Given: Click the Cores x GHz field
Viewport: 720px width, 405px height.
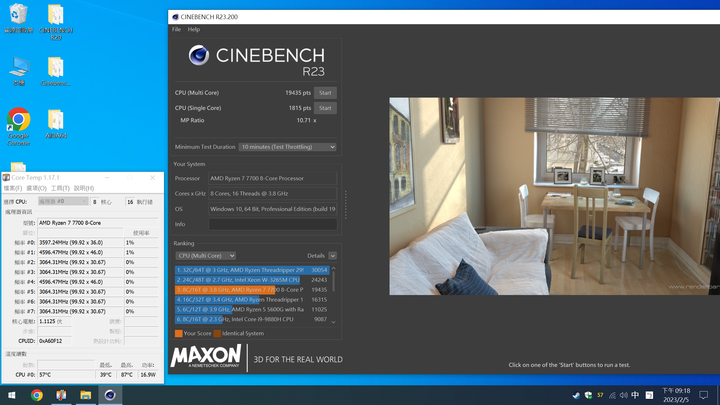Looking at the screenshot, I should click(x=273, y=193).
